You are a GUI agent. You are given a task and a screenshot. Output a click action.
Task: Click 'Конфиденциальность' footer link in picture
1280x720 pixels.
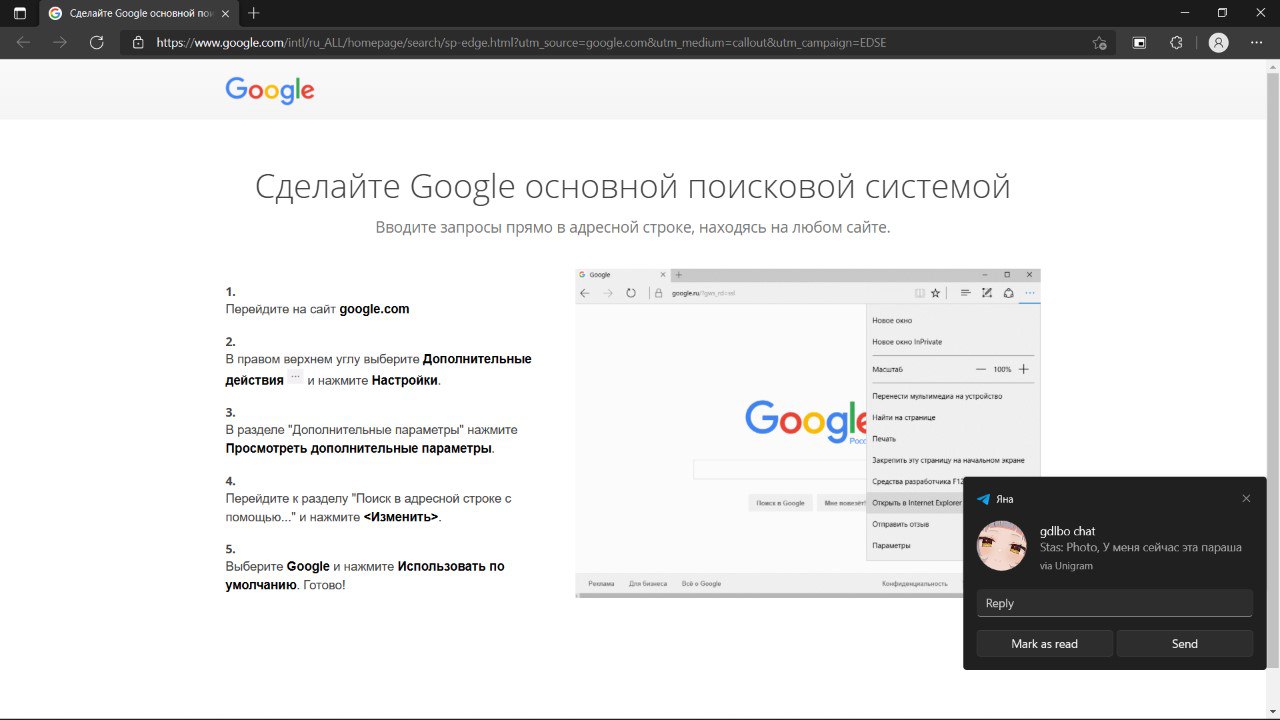914,583
